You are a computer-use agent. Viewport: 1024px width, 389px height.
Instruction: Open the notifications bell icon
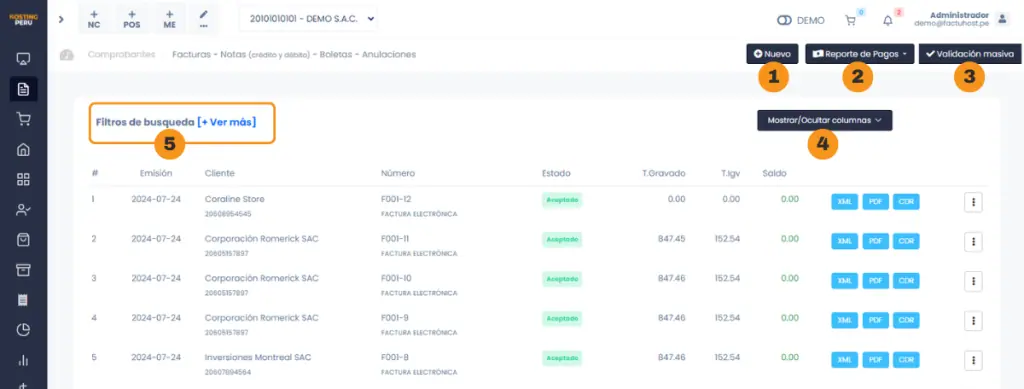[x=888, y=20]
